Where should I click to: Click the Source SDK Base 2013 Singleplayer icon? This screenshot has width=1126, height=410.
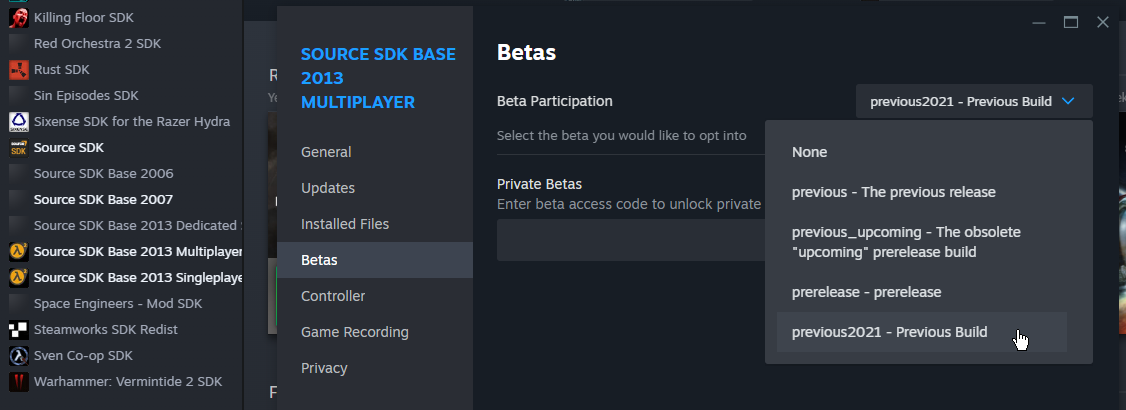coord(19,277)
